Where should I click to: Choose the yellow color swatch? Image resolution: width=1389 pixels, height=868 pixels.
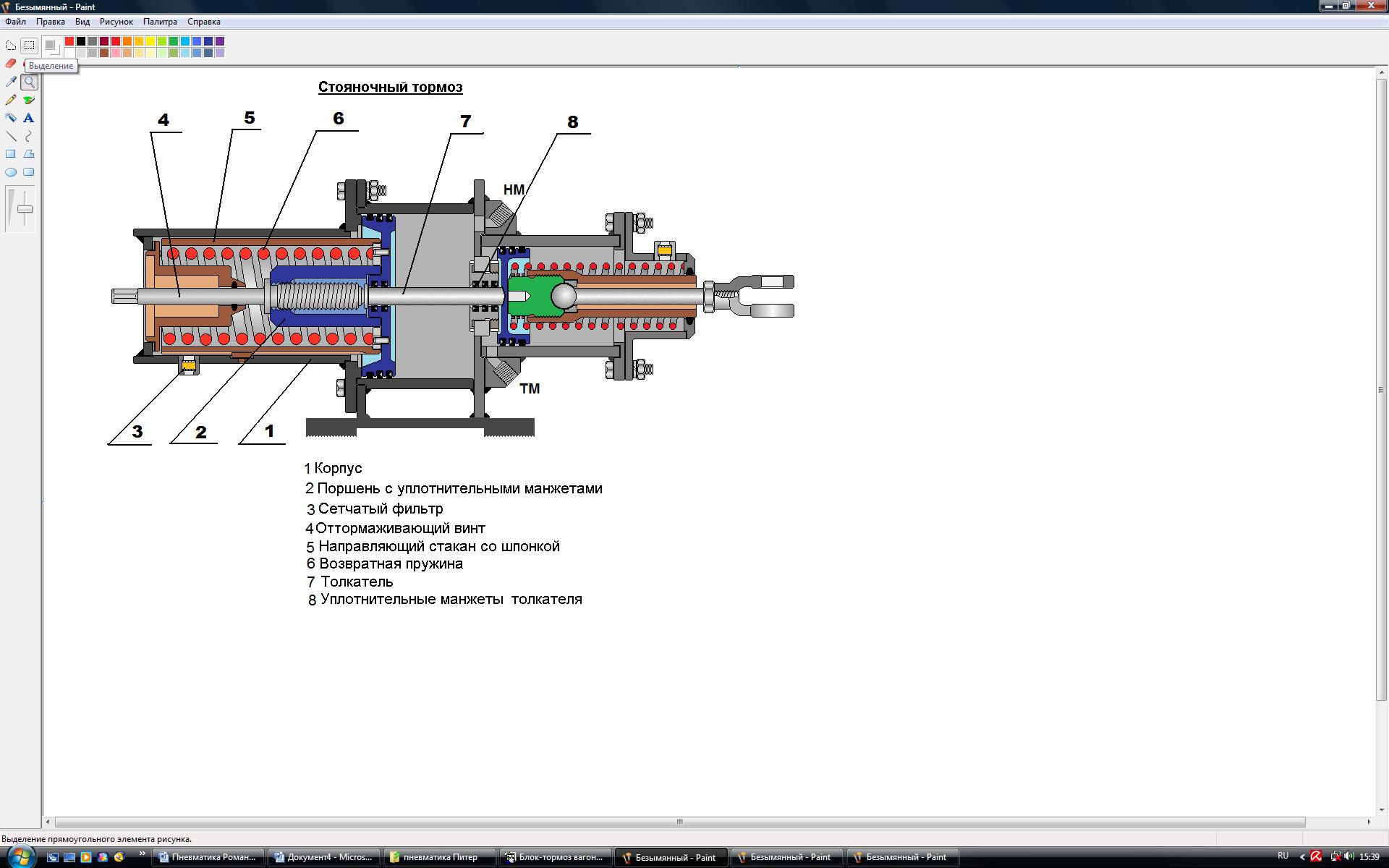pos(150,41)
